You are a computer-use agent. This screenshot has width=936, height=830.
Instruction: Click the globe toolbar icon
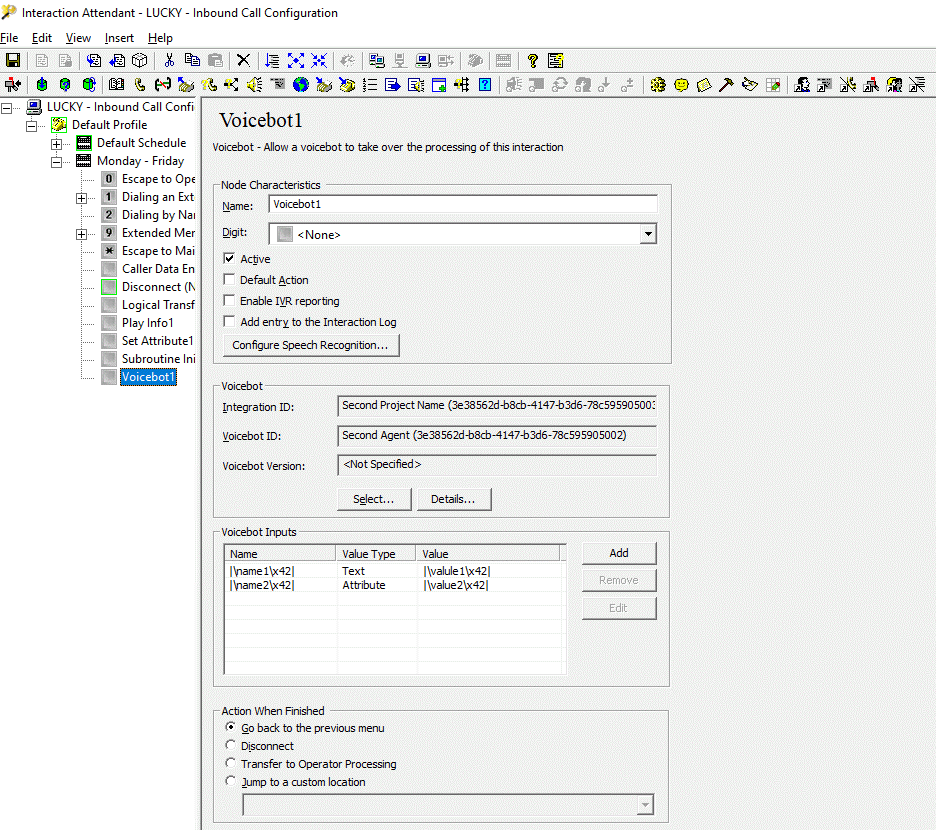point(300,85)
